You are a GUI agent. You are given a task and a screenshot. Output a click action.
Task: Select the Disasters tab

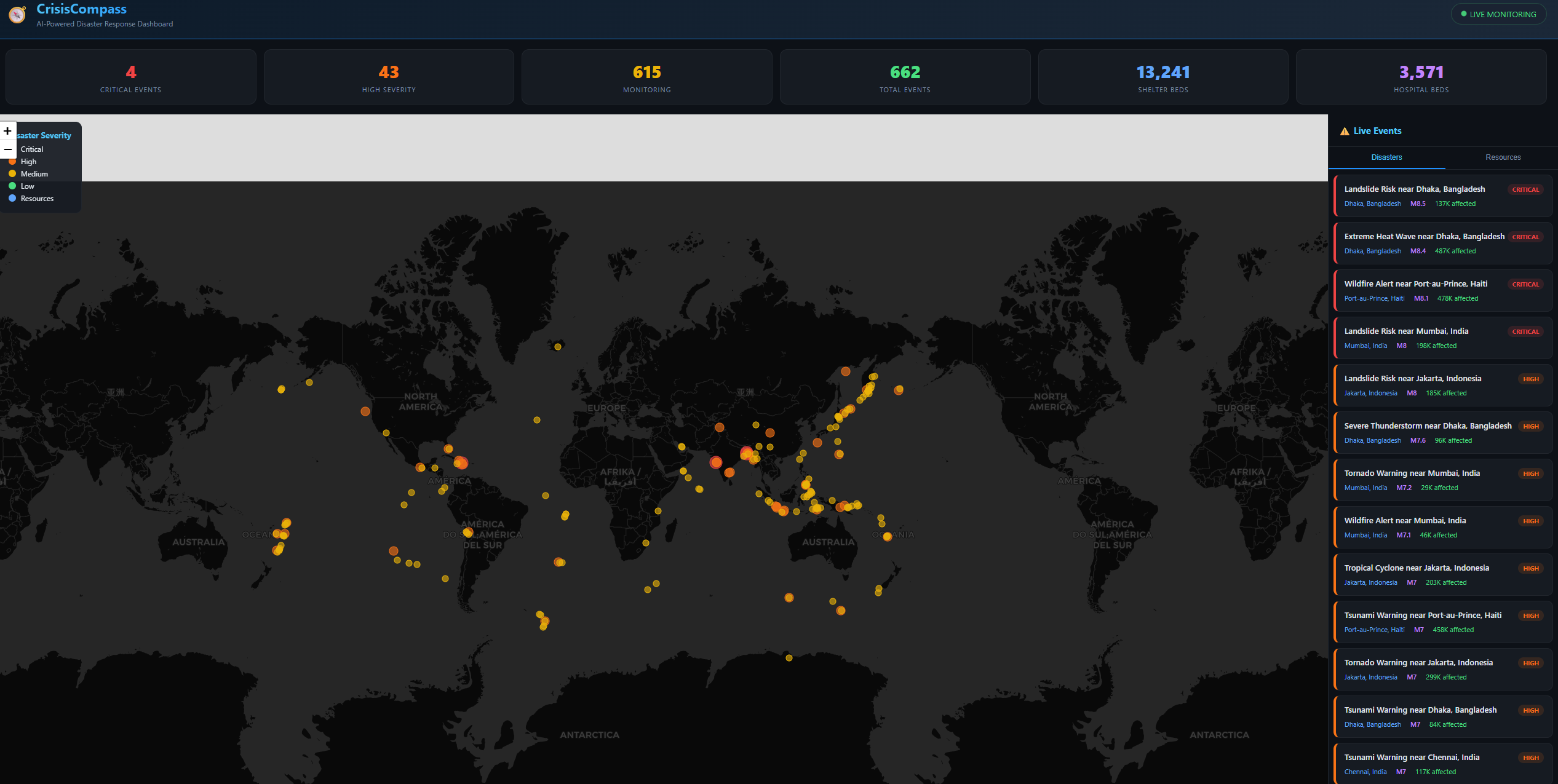point(1386,157)
